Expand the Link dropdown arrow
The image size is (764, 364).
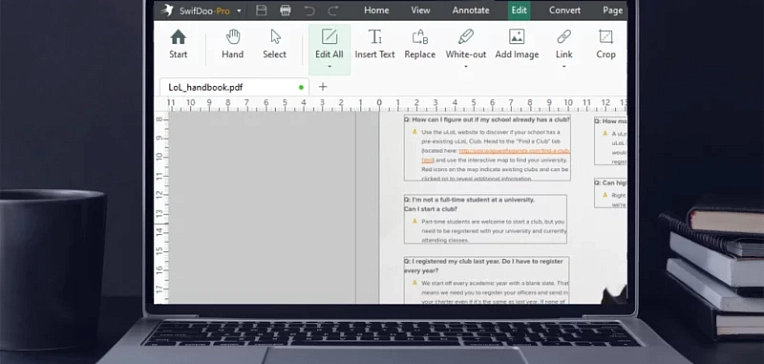coord(564,66)
